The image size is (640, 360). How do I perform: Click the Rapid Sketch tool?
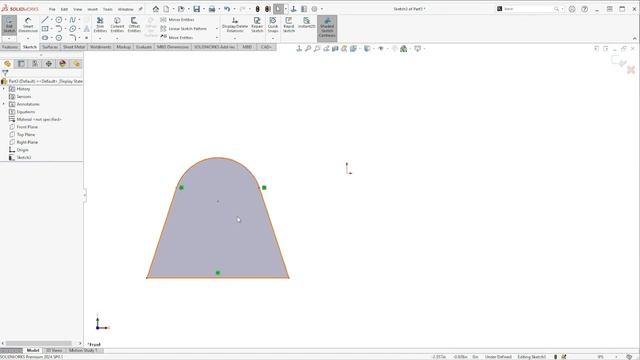tap(289, 24)
